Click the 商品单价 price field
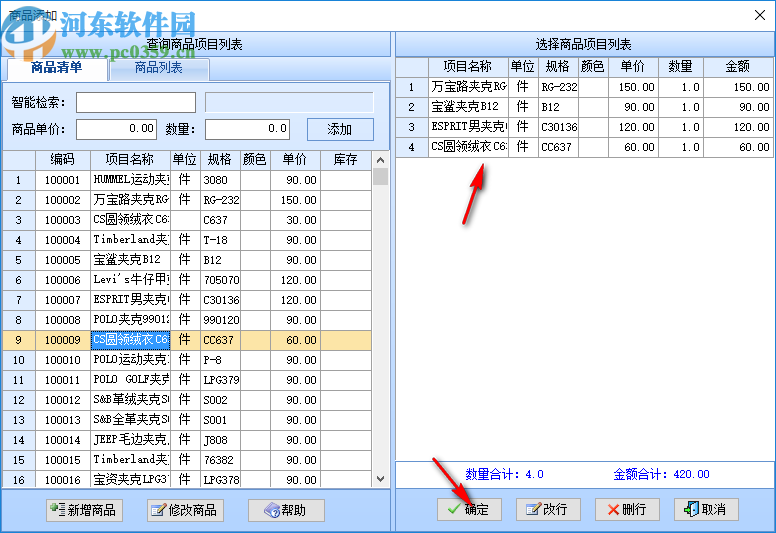The width and height of the screenshot is (776, 533). (x=116, y=129)
